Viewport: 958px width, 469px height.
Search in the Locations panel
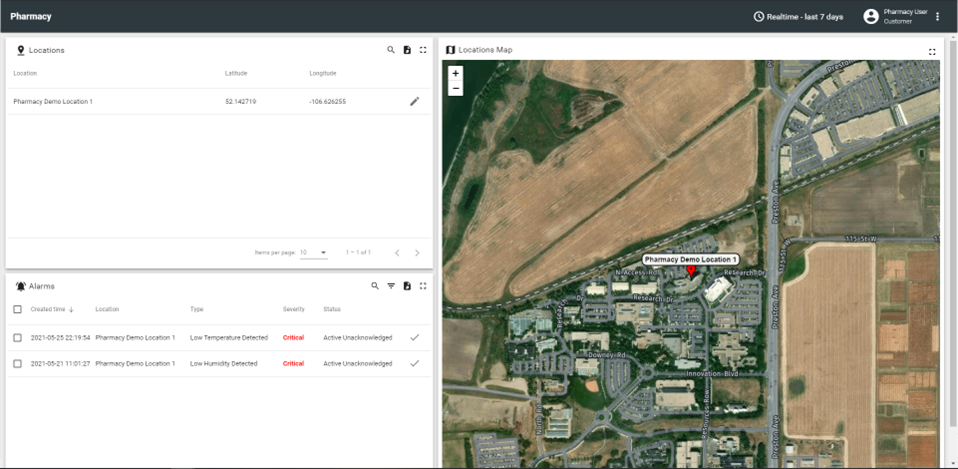pyautogui.click(x=391, y=50)
